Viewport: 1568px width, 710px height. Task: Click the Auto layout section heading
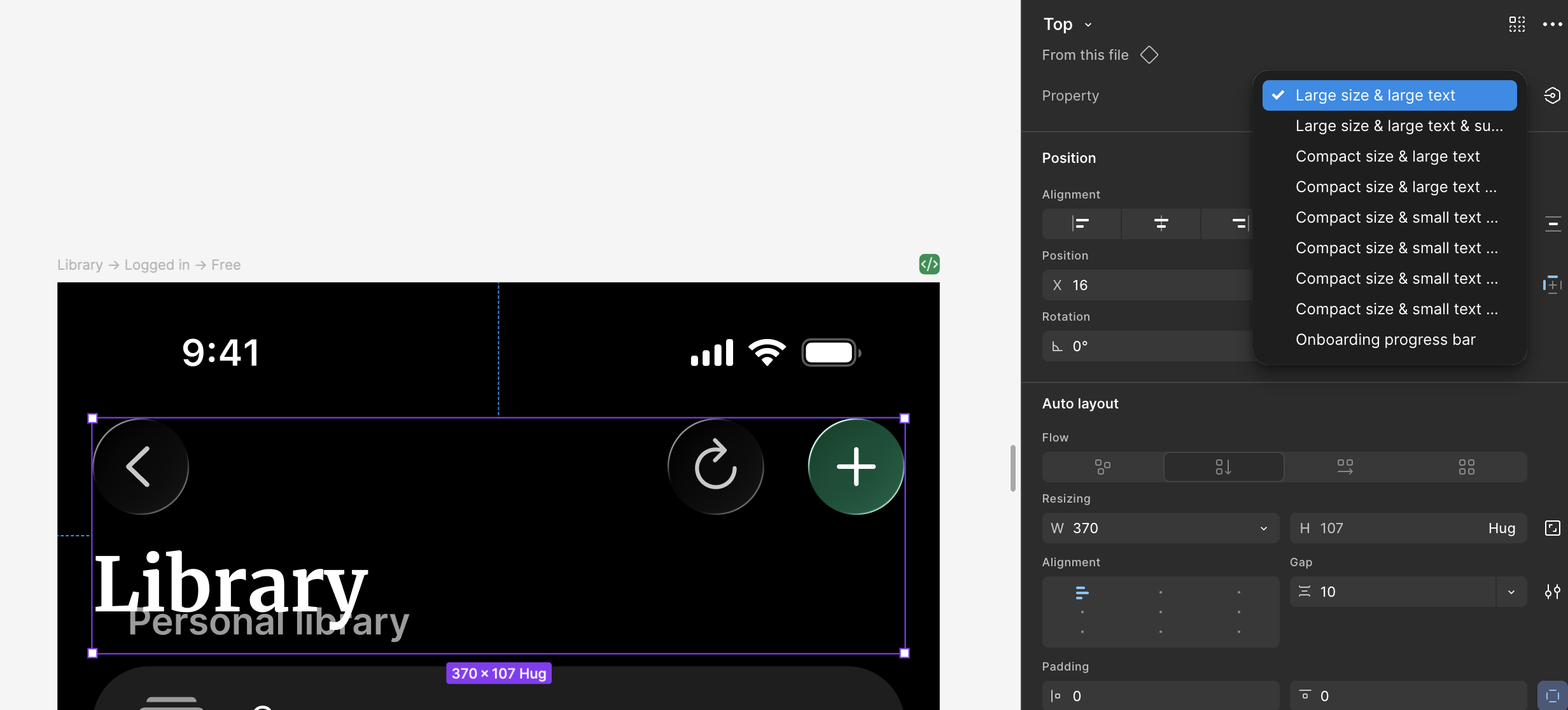pos(1080,403)
